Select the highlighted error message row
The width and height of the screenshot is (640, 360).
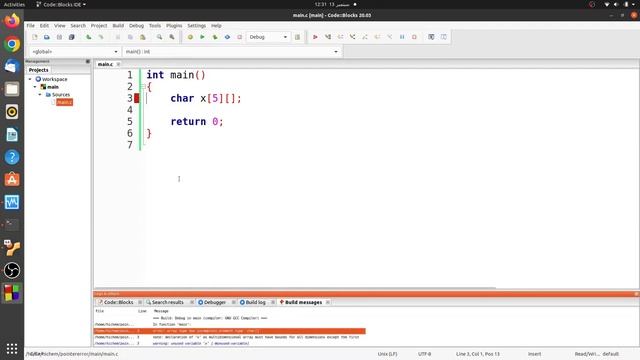[x=230, y=331]
